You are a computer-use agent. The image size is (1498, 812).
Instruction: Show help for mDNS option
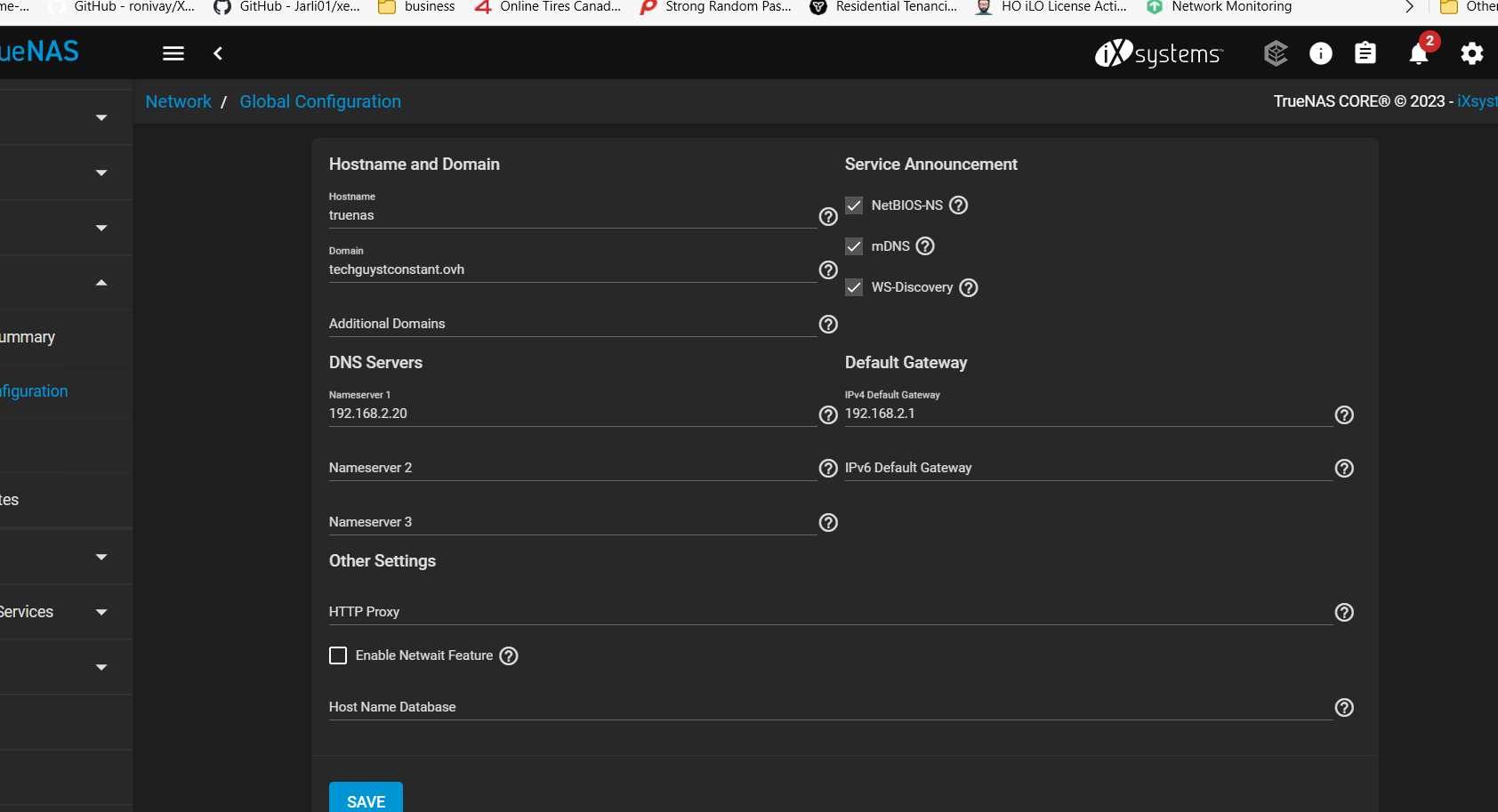925,245
